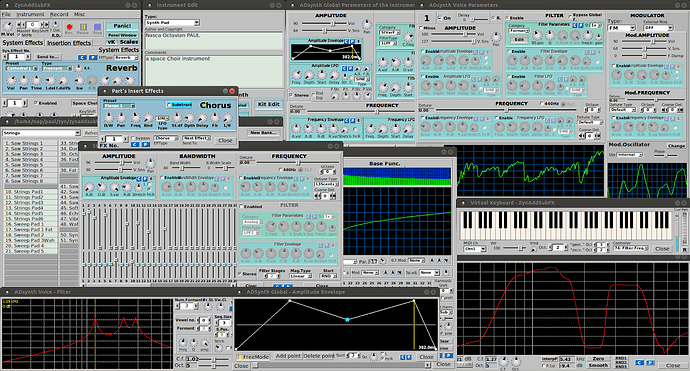690x371 pixels.
Task: Open the Reverb Type dropdown (Freeverb)
Action: pyautogui.click(x=56, y=69)
